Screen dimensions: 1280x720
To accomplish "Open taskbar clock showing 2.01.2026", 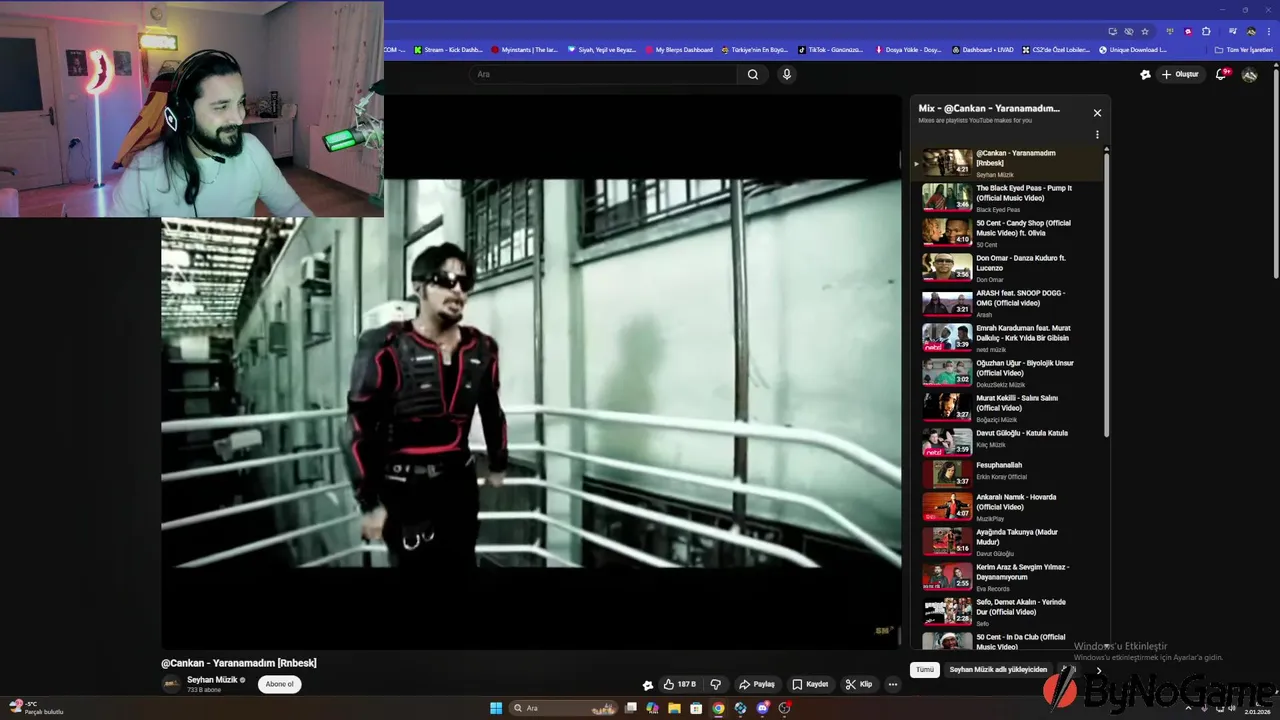I will [x=1258, y=709].
